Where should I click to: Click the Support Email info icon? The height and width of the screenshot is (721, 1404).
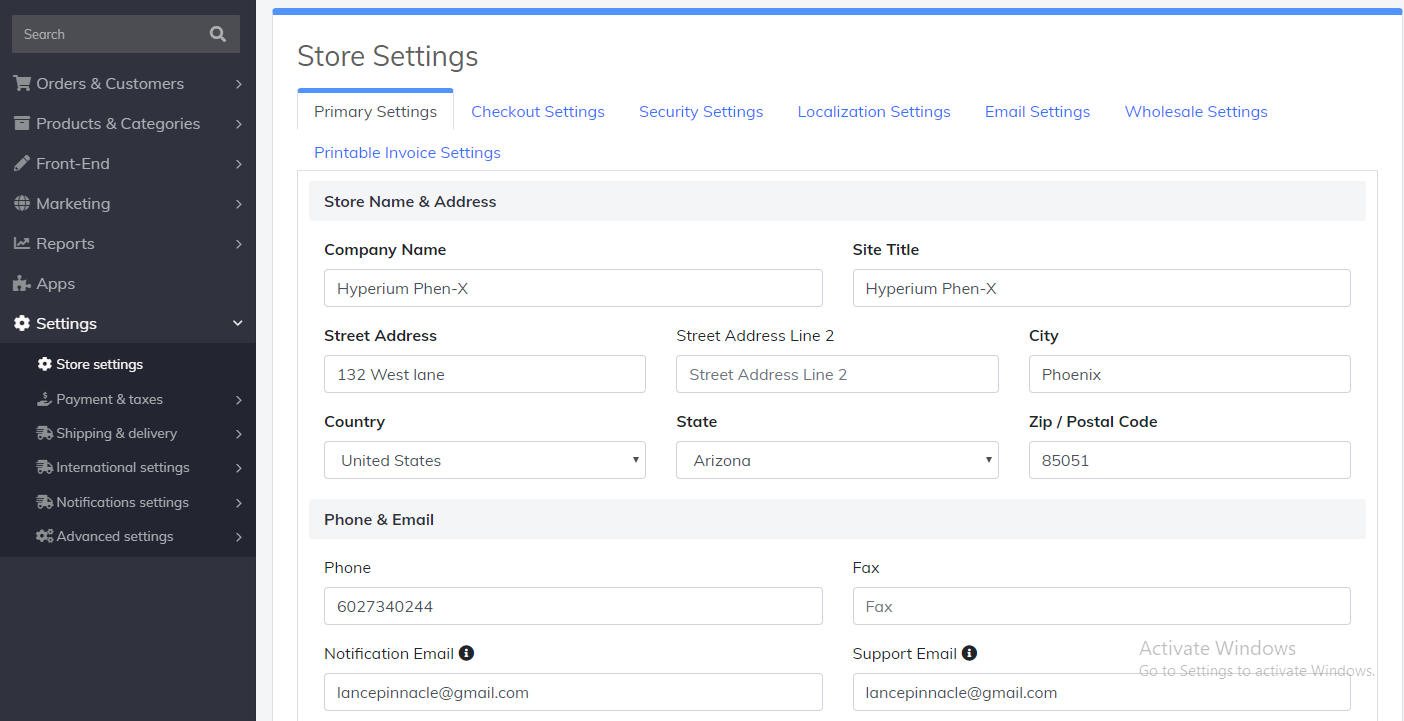click(x=969, y=653)
